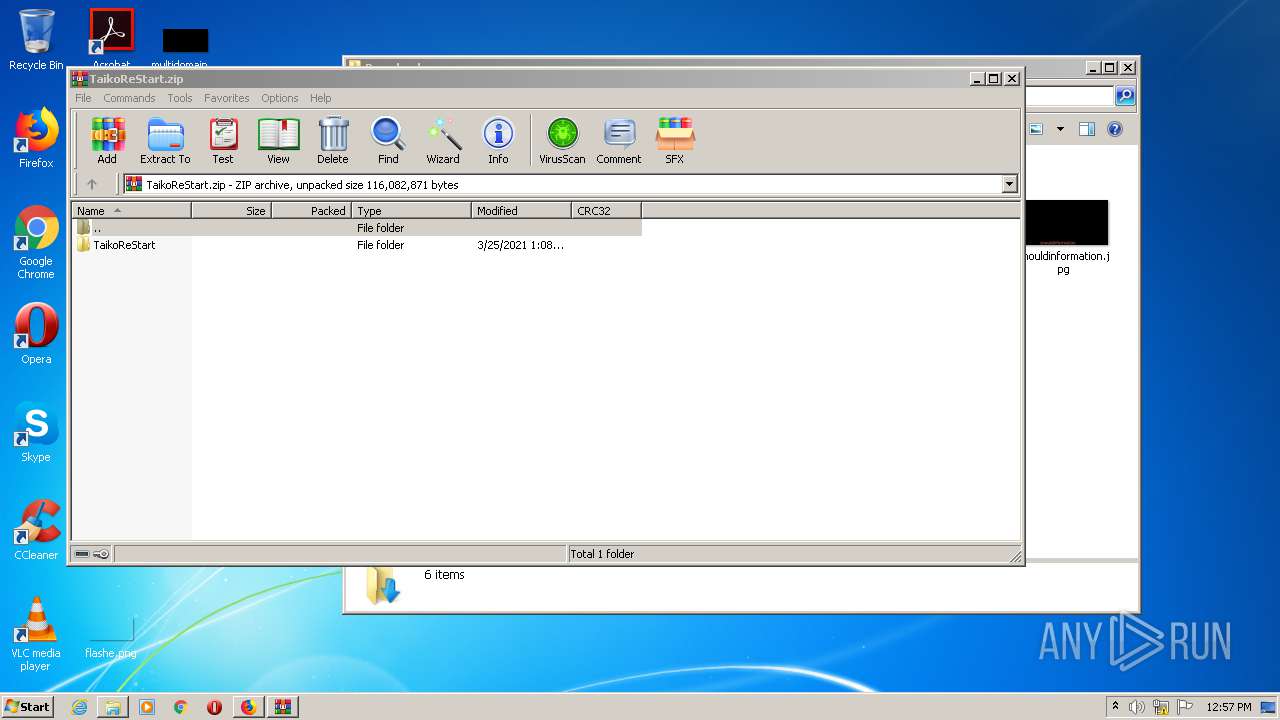The width and height of the screenshot is (1280, 720).
Task: Click the SFX toolbar icon
Action: pos(675,141)
